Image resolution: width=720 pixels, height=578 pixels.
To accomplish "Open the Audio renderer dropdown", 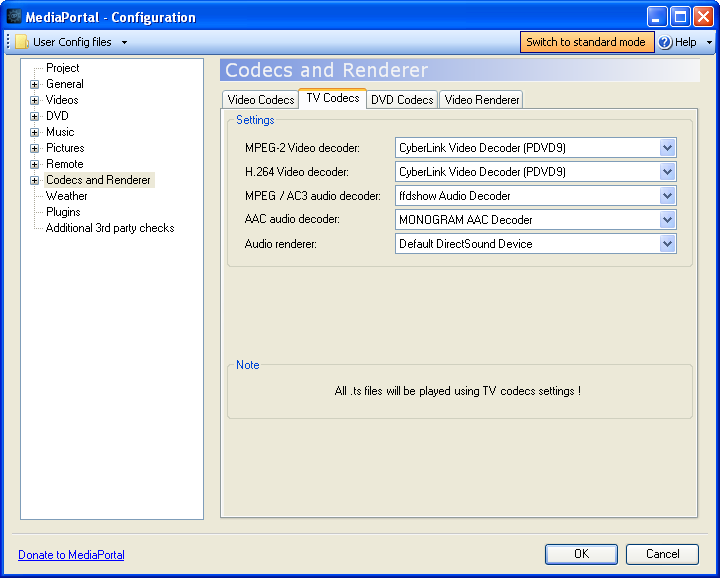I will pyautogui.click(x=667, y=244).
